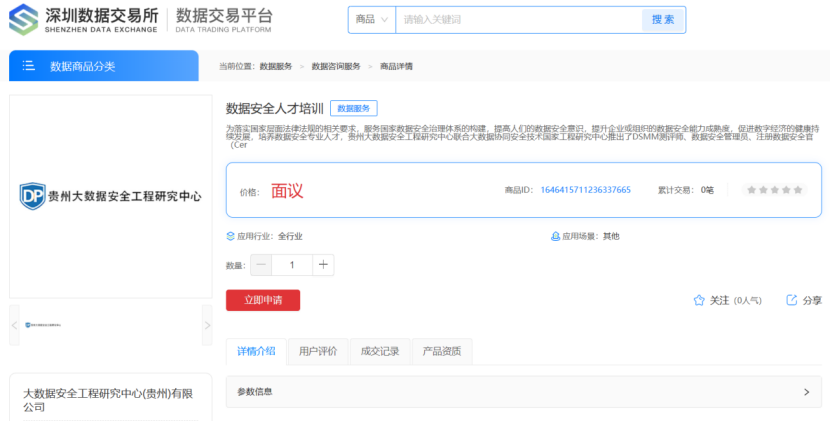Viewport: 830px width, 422px height.
Task: Click the 应用行业 layers icon
Action: coord(230,236)
